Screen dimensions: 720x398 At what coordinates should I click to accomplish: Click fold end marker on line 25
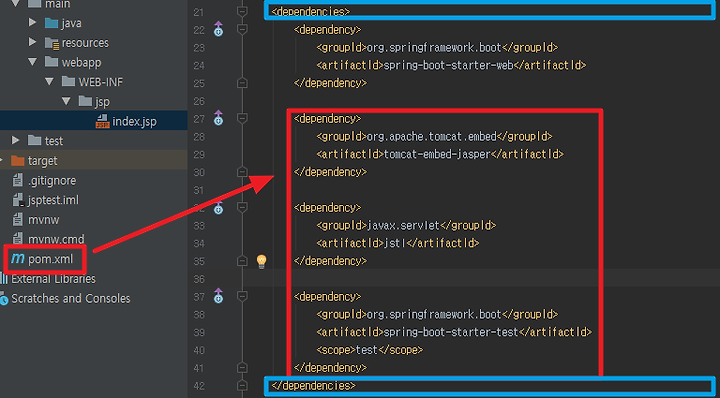pos(242,83)
